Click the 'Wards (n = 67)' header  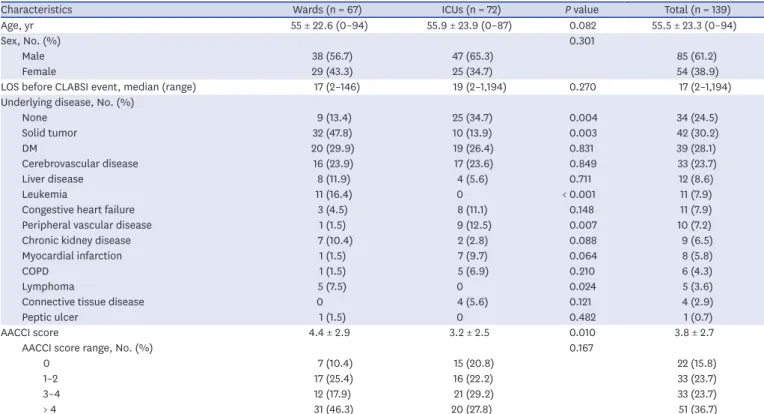point(327,10)
